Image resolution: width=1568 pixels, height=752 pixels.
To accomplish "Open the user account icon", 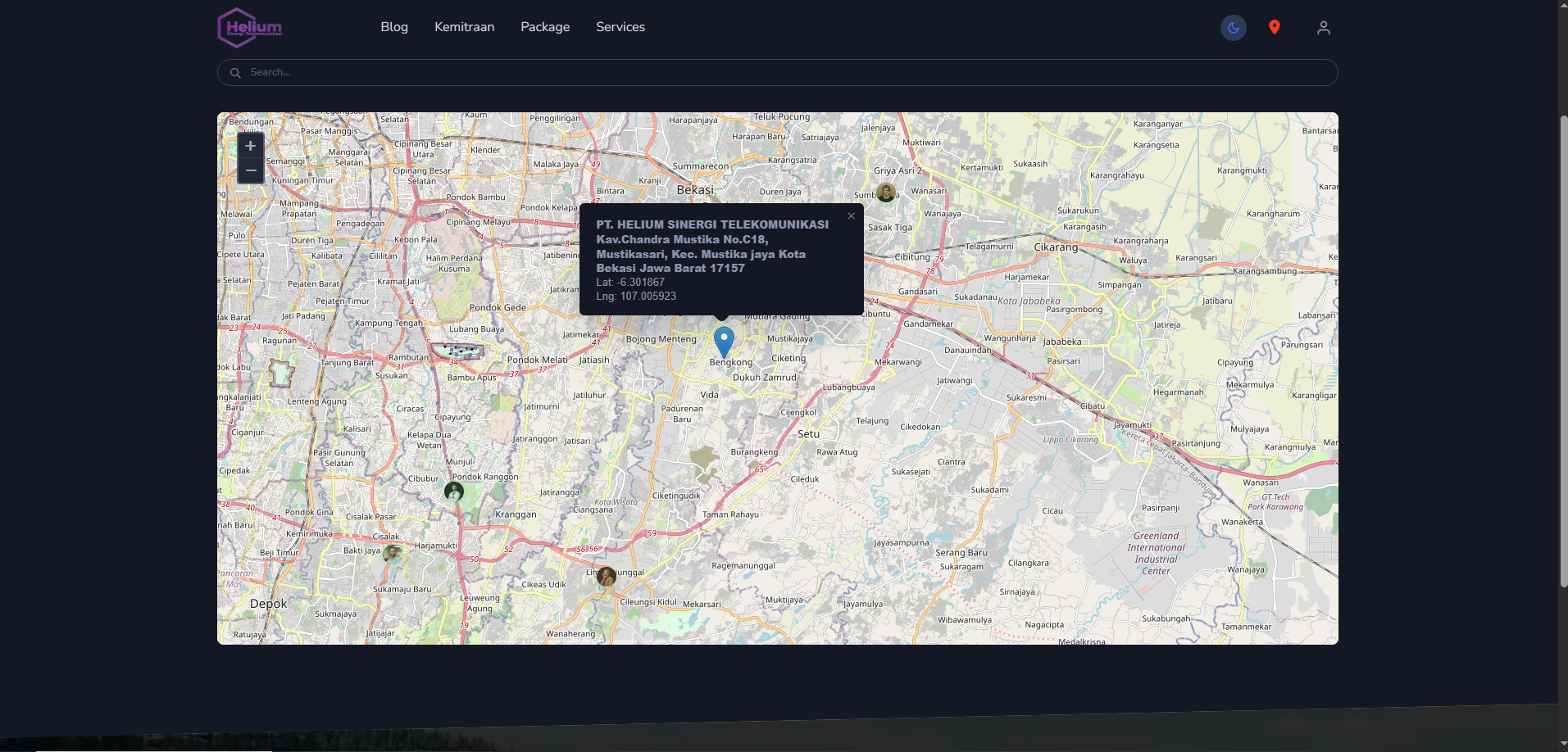I will 1323,28.
